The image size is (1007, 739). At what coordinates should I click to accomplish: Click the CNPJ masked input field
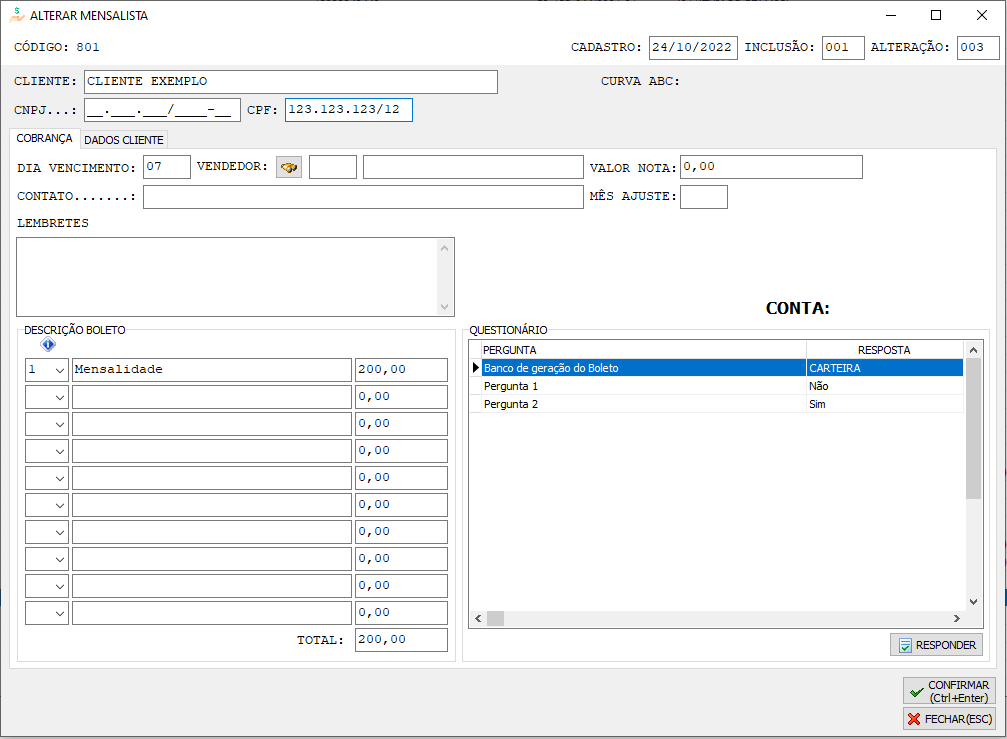pos(162,110)
